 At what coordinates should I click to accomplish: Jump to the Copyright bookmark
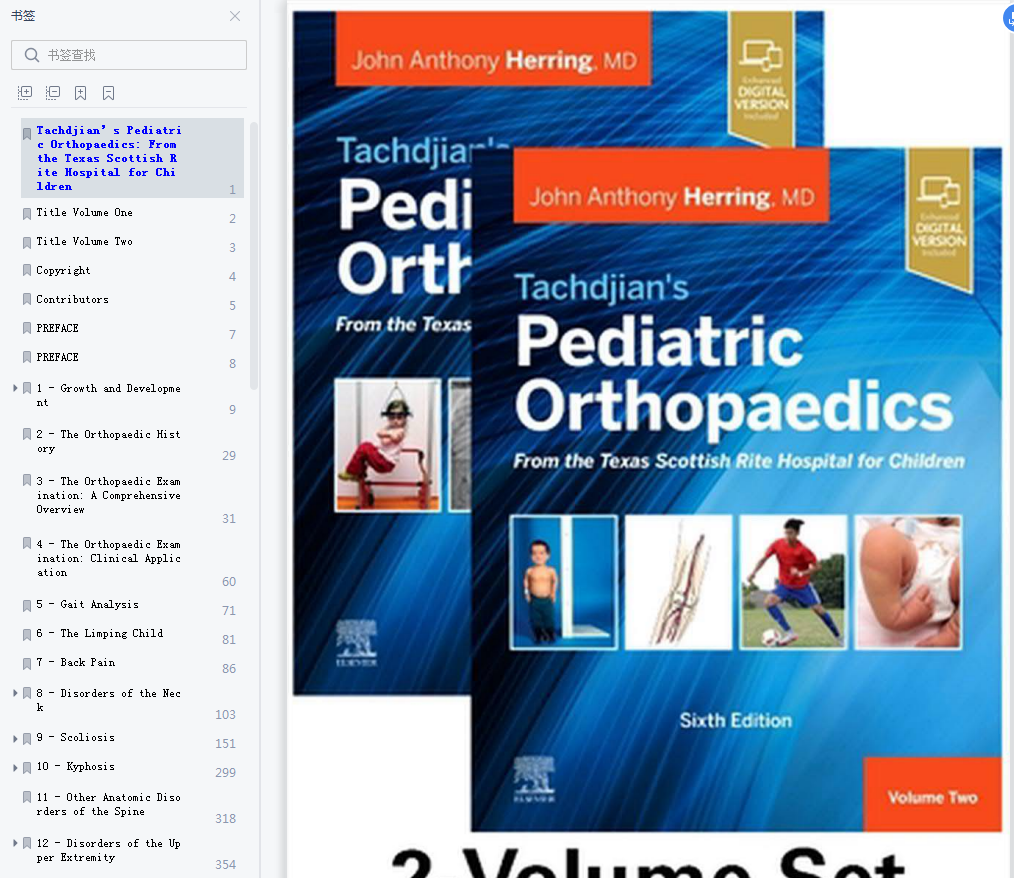pos(63,271)
